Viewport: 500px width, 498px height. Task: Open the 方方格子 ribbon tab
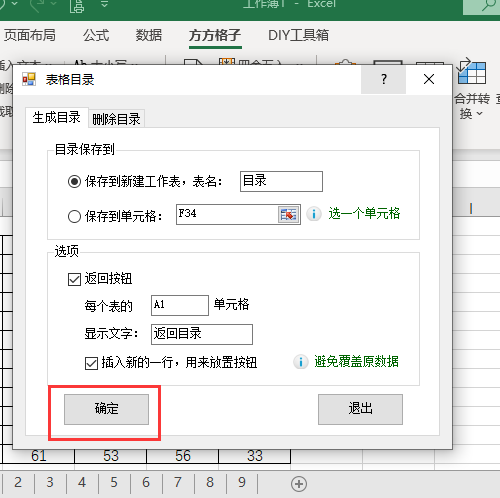(x=215, y=35)
